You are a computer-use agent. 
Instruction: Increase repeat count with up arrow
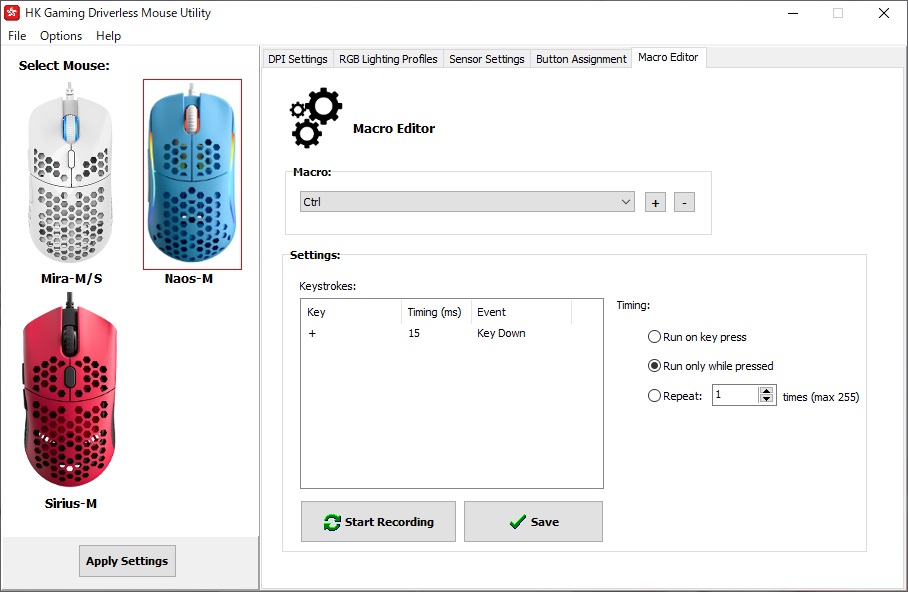pos(767,390)
